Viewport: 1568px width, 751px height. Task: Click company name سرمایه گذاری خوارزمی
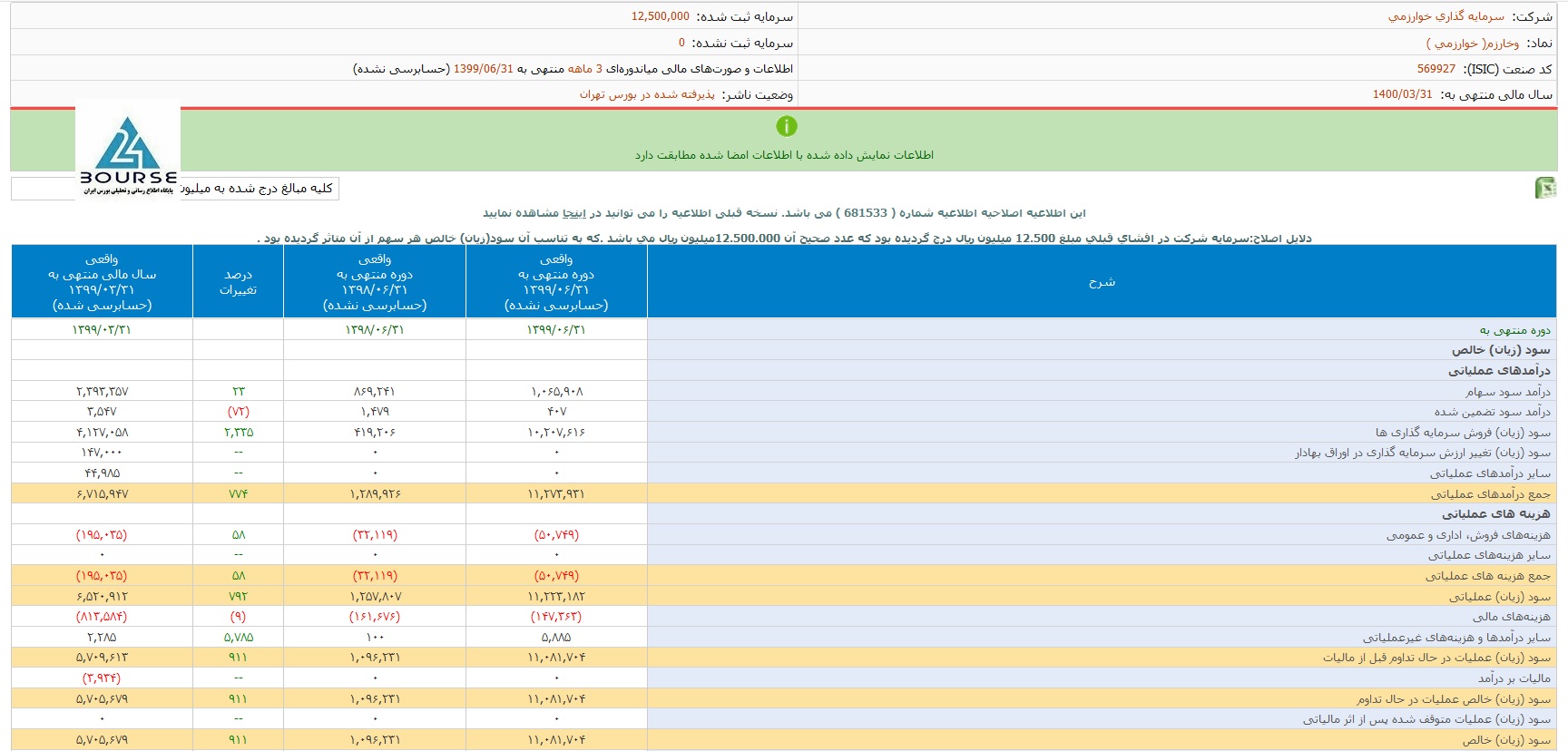[x=1446, y=16]
